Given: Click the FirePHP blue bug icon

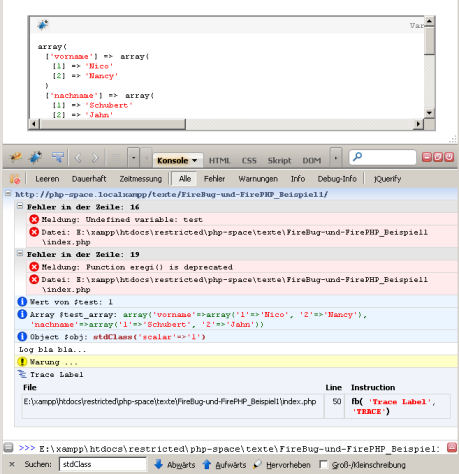Looking at the screenshot, I should 35,157.
